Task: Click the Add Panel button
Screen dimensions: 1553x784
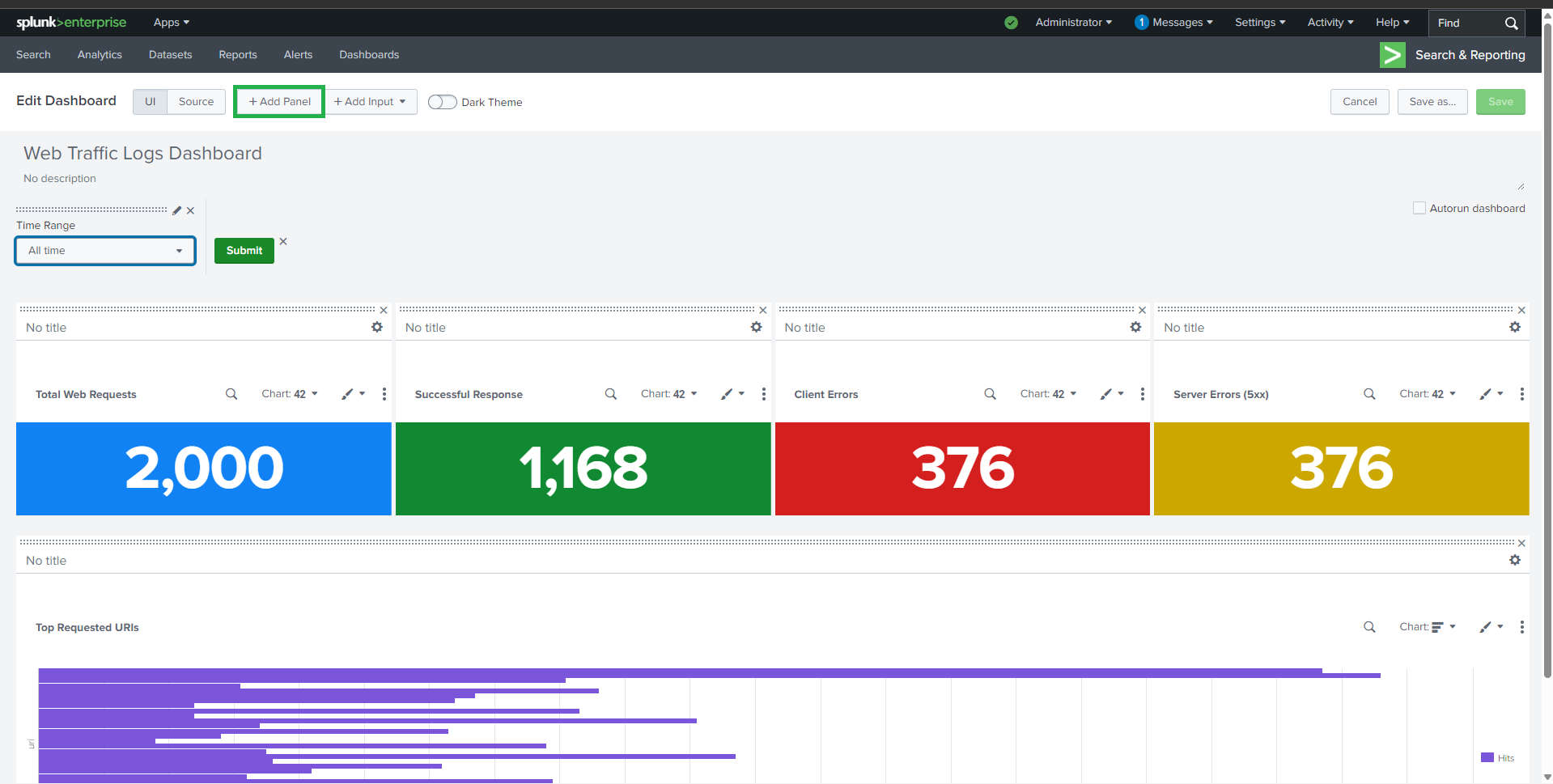Action: 279,102
